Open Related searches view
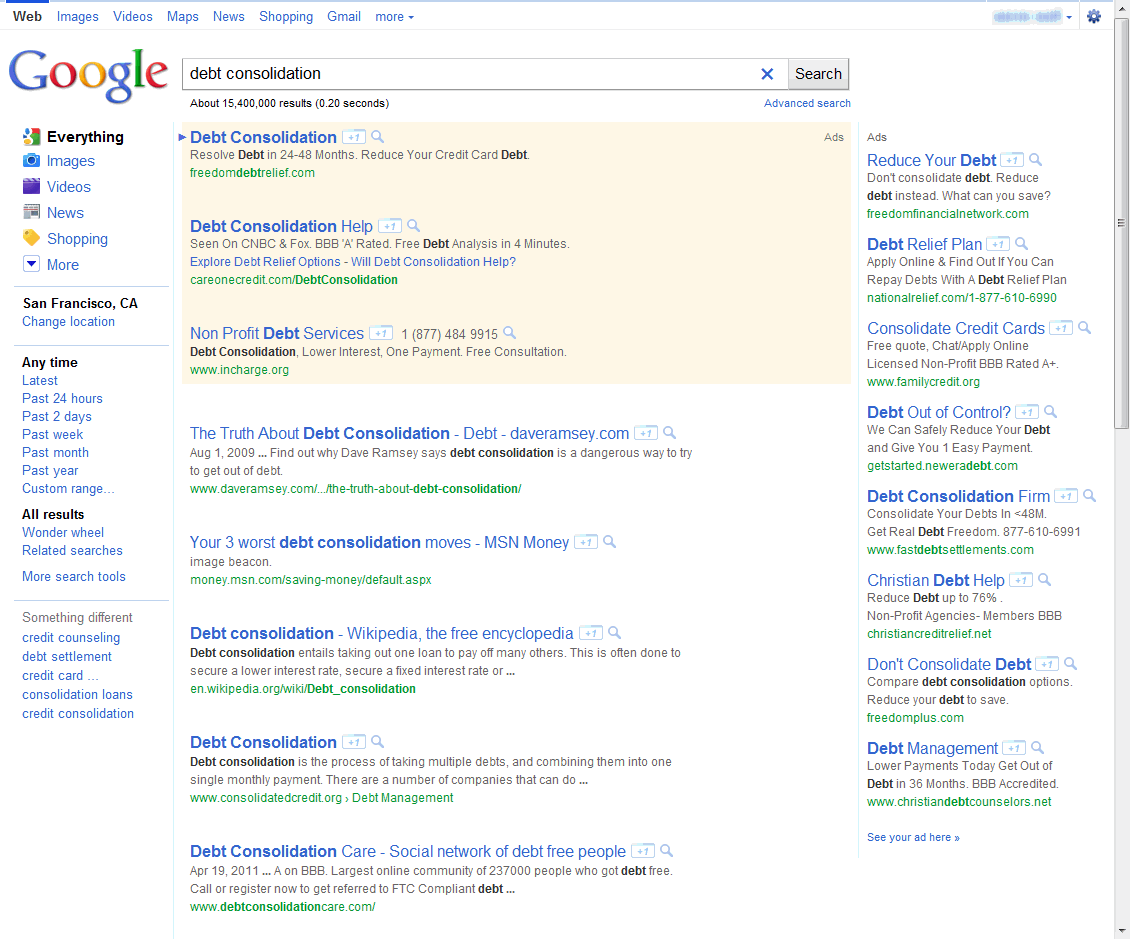 72,551
